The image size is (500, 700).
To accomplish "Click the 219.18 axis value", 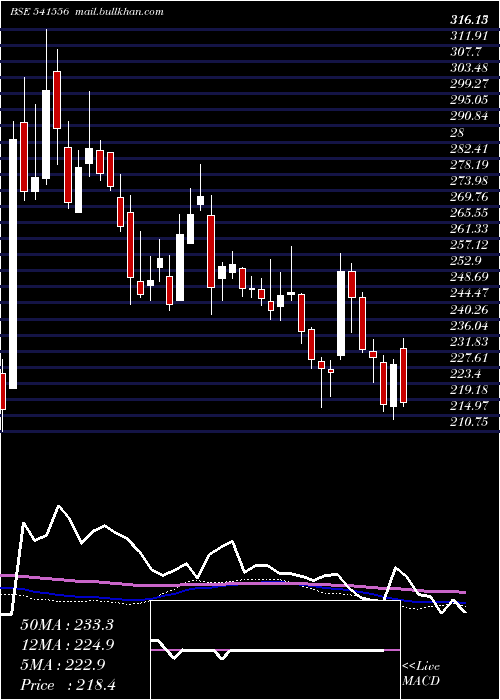I will tap(469, 390).
